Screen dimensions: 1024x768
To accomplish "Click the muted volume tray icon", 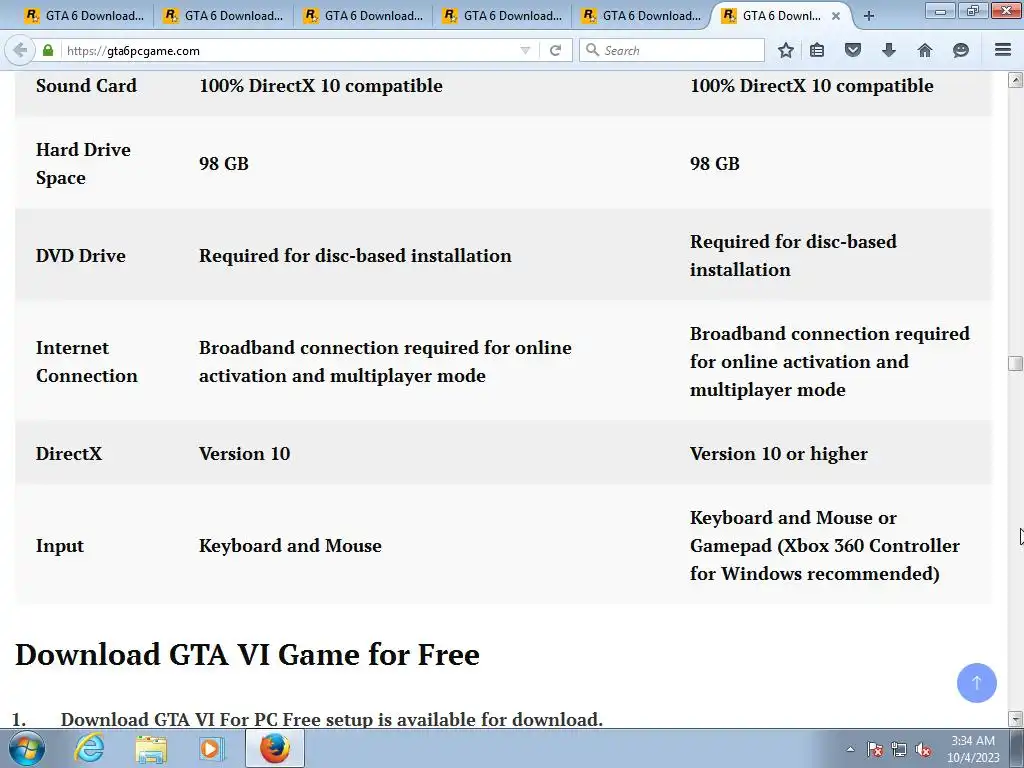I will (923, 750).
